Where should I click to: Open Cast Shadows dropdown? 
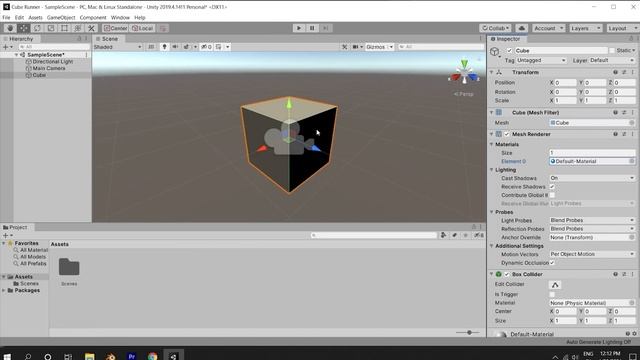point(592,178)
